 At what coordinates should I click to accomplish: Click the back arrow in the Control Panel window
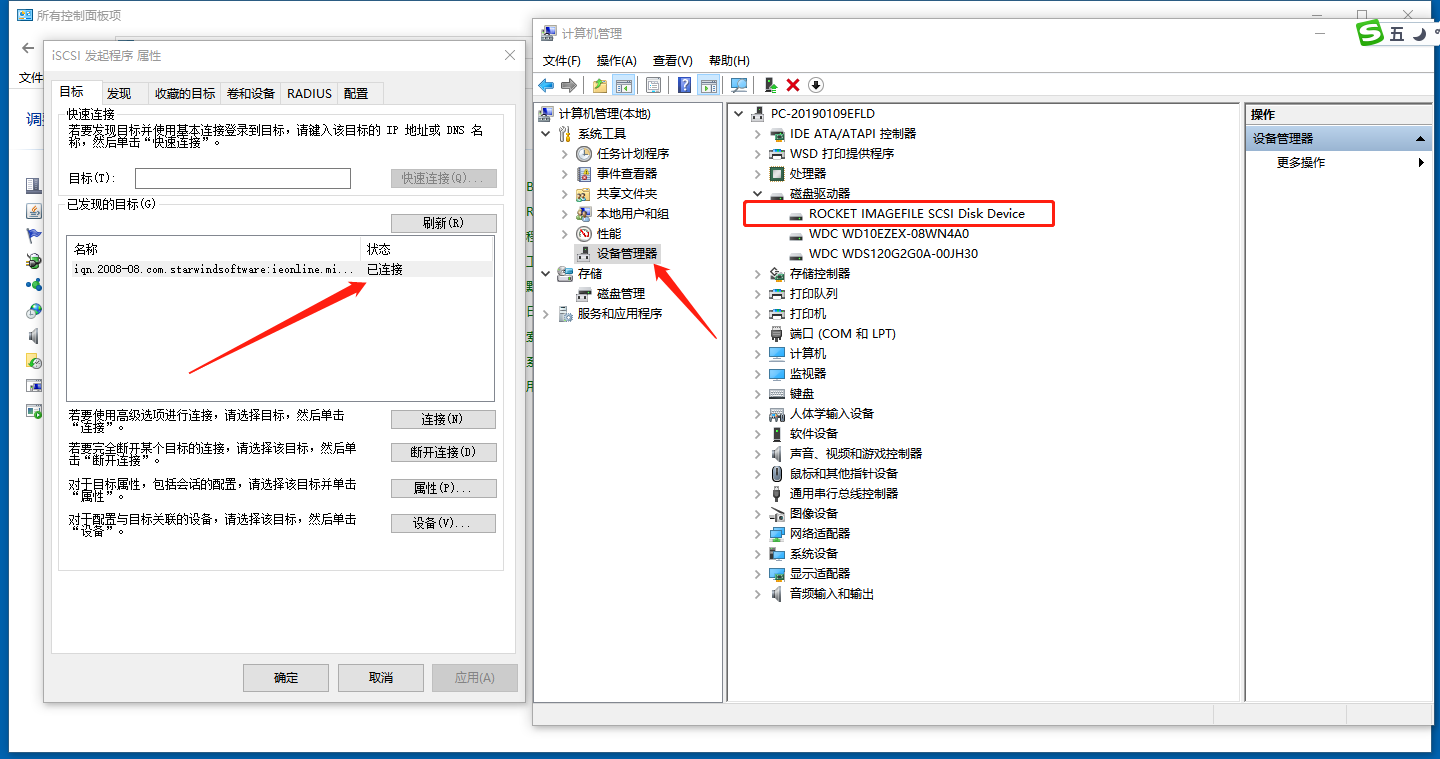(x=28, y=48)
